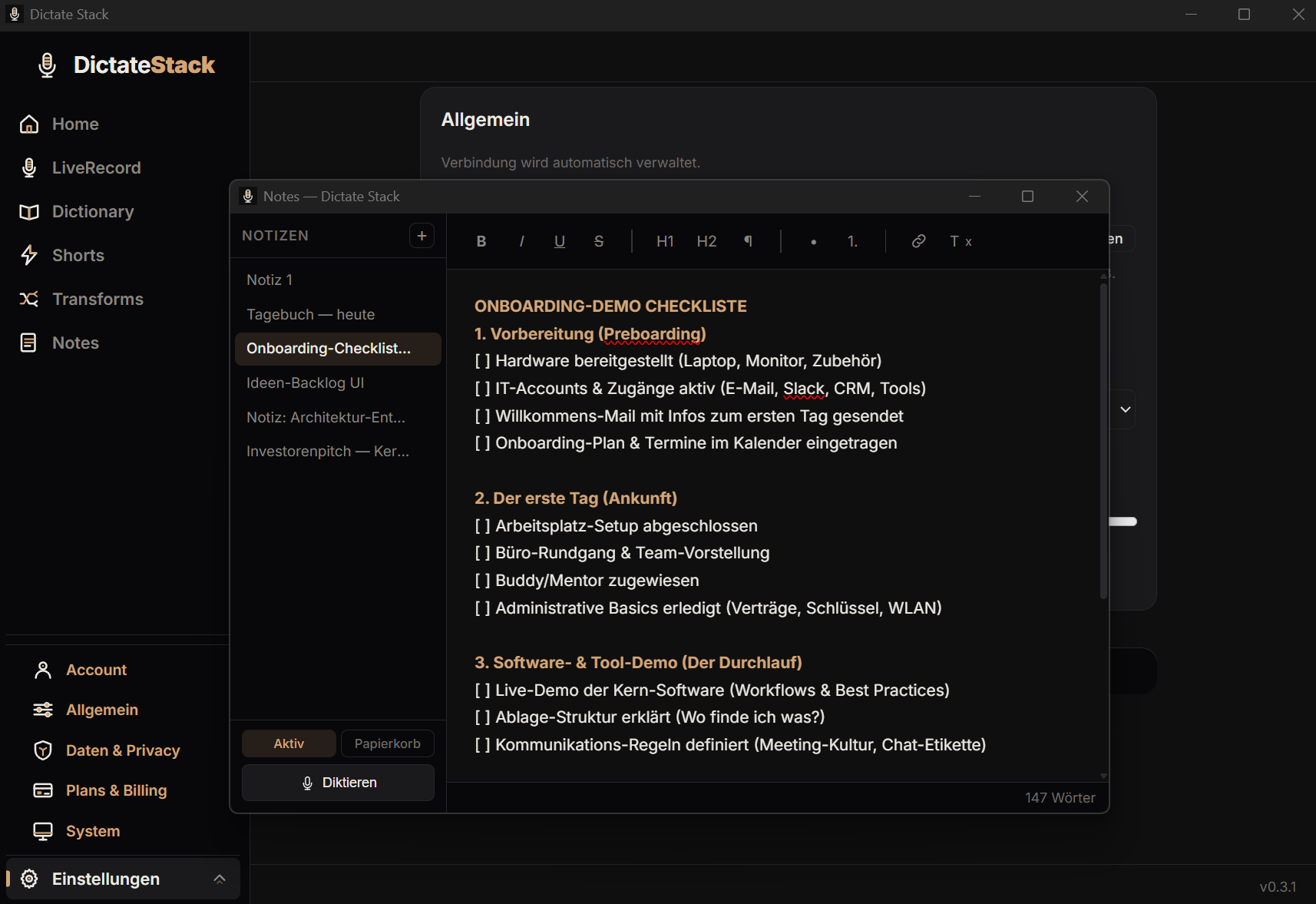
Task: Click heading '3. Software- & Tool-Demo'
Action: click(638, 663)
